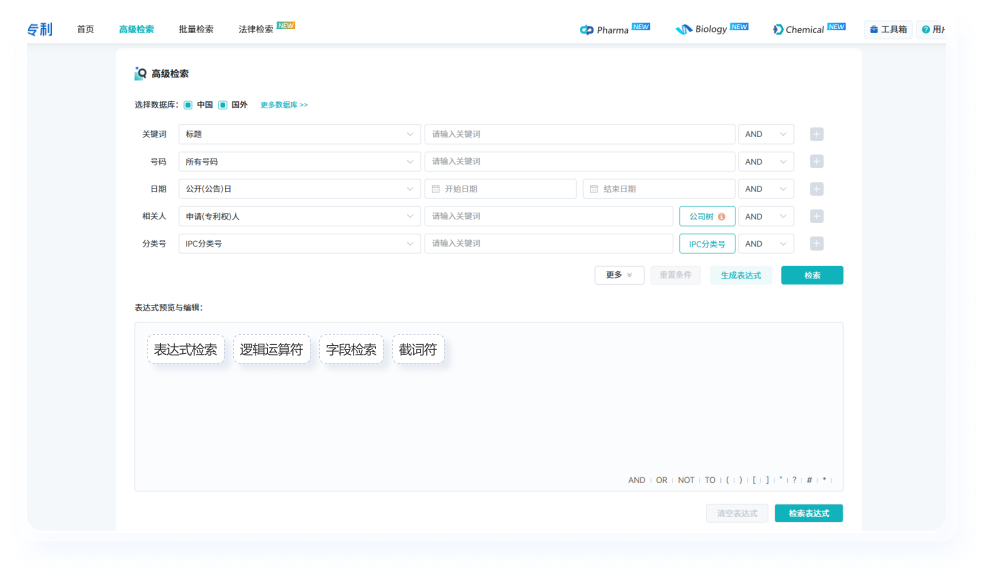This screenshot has width=990, height=582.
Task: Add another 日期 row with plus icon
Action: point(816,189)
